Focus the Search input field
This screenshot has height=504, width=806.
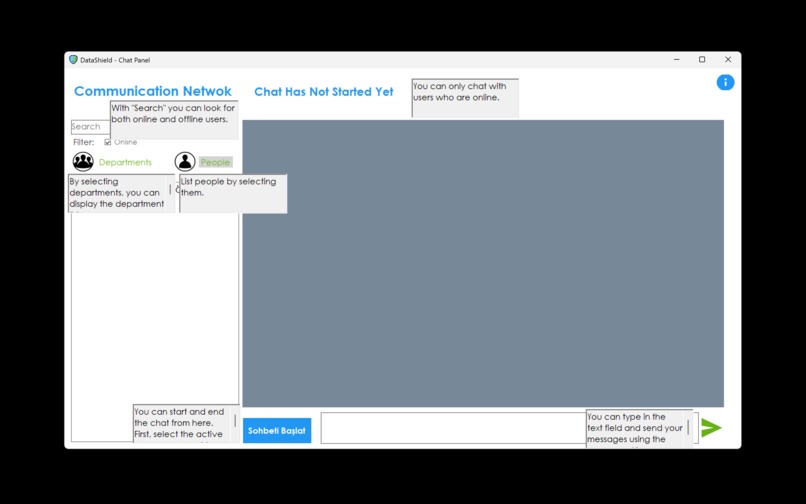(90, 127)
